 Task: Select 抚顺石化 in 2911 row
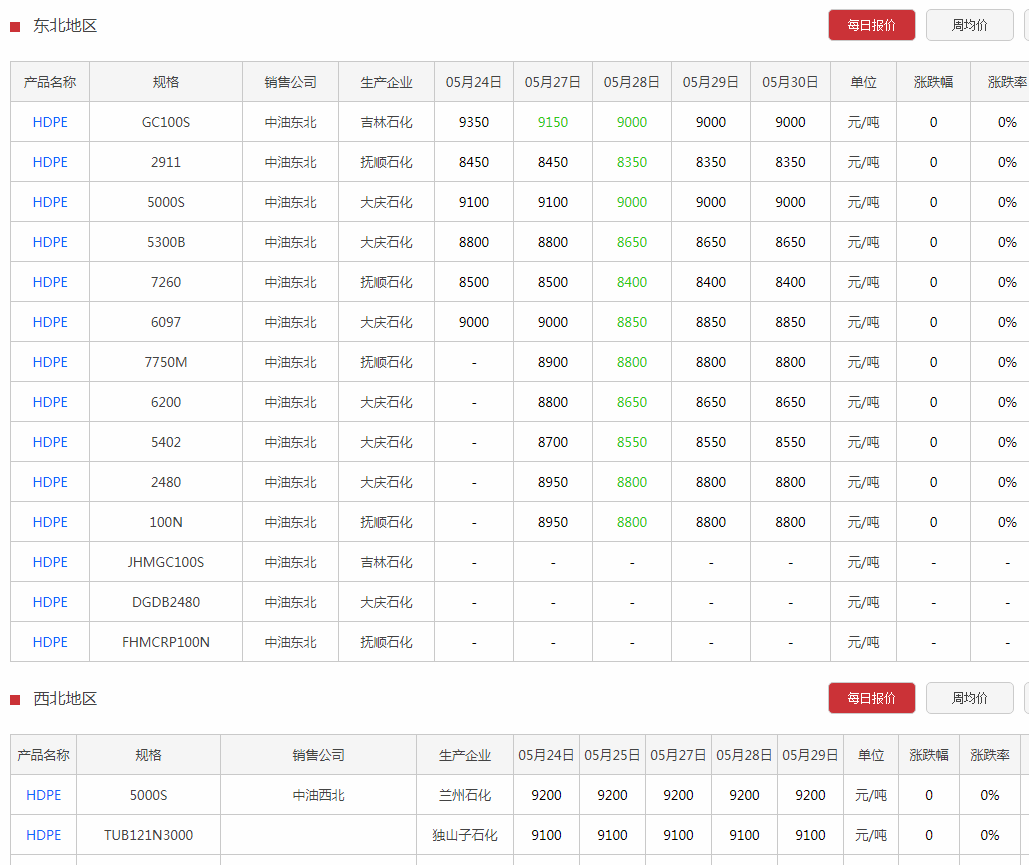tap(386, 162)
